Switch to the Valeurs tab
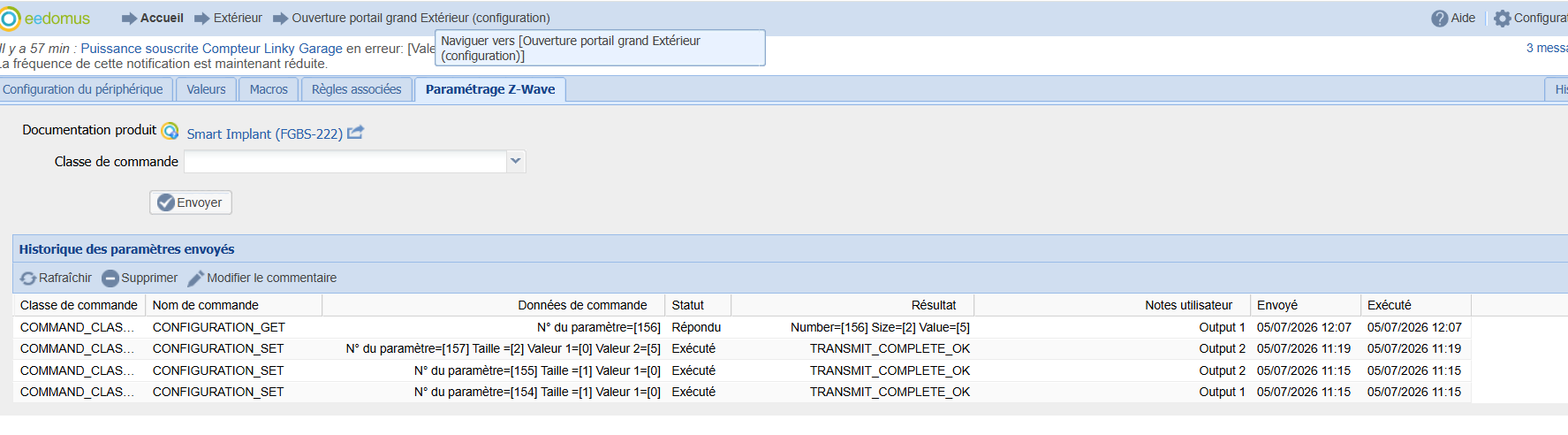The image size is (1568, 435). (x=206, y=89)
